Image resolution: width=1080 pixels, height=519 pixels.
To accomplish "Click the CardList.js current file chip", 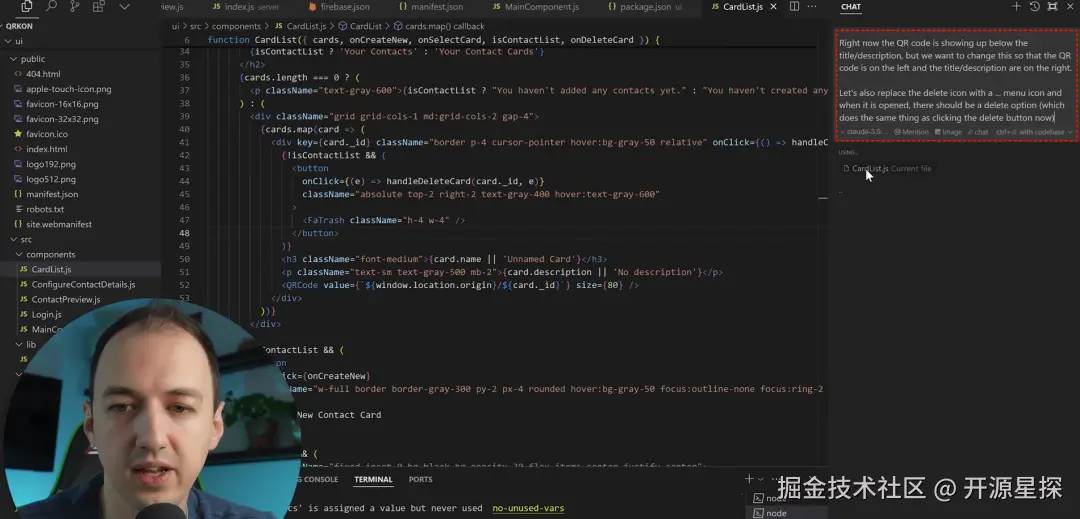I will click(x=887, y=169).
